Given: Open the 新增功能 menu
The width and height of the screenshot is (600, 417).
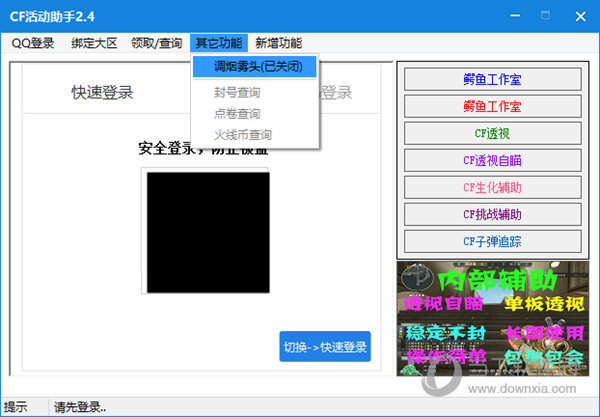Looking at the screenshot, I should tap(279, 43).
